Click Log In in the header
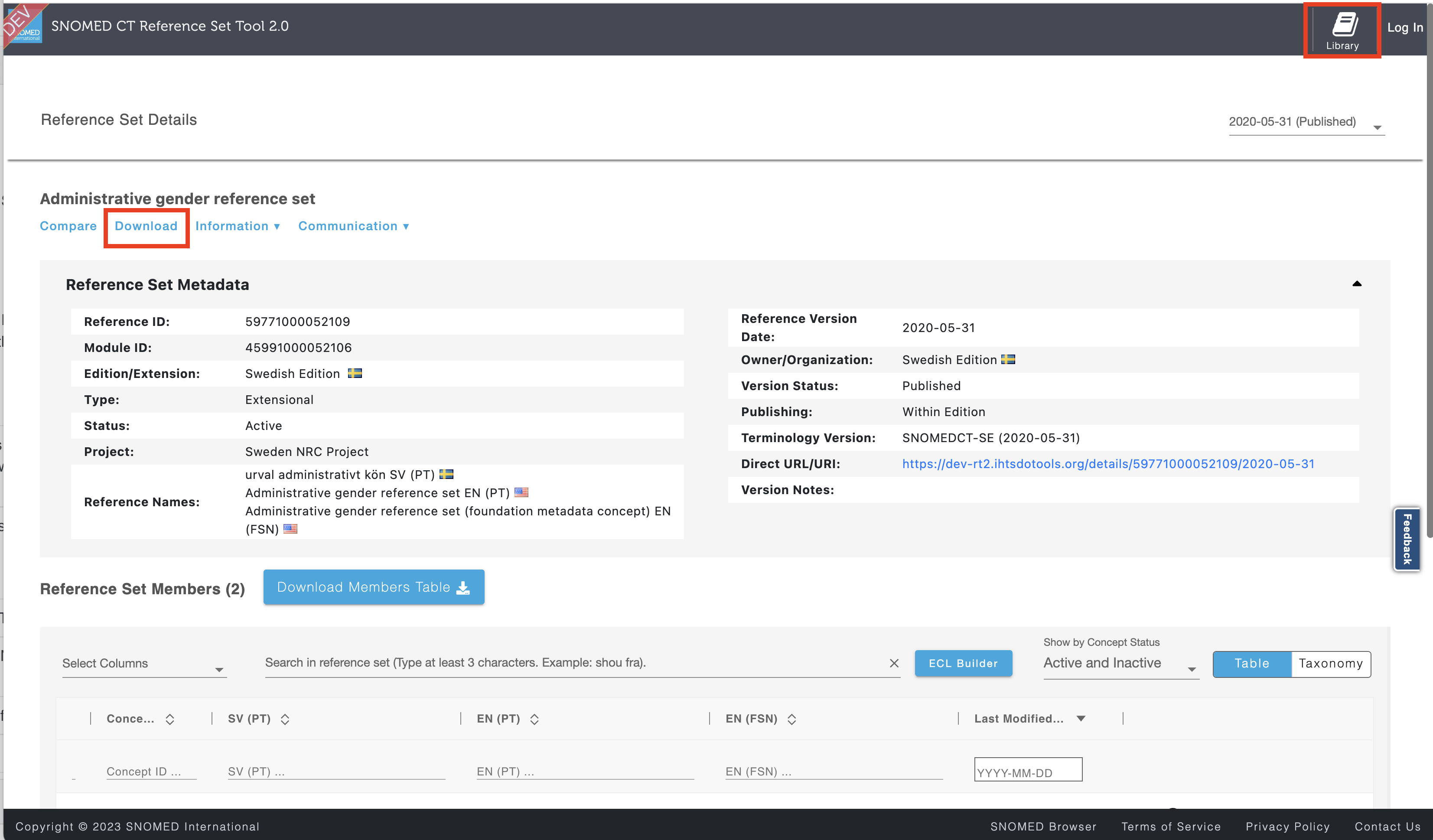The width and height of the screenshot is (1433, 840). point(1404,27)
